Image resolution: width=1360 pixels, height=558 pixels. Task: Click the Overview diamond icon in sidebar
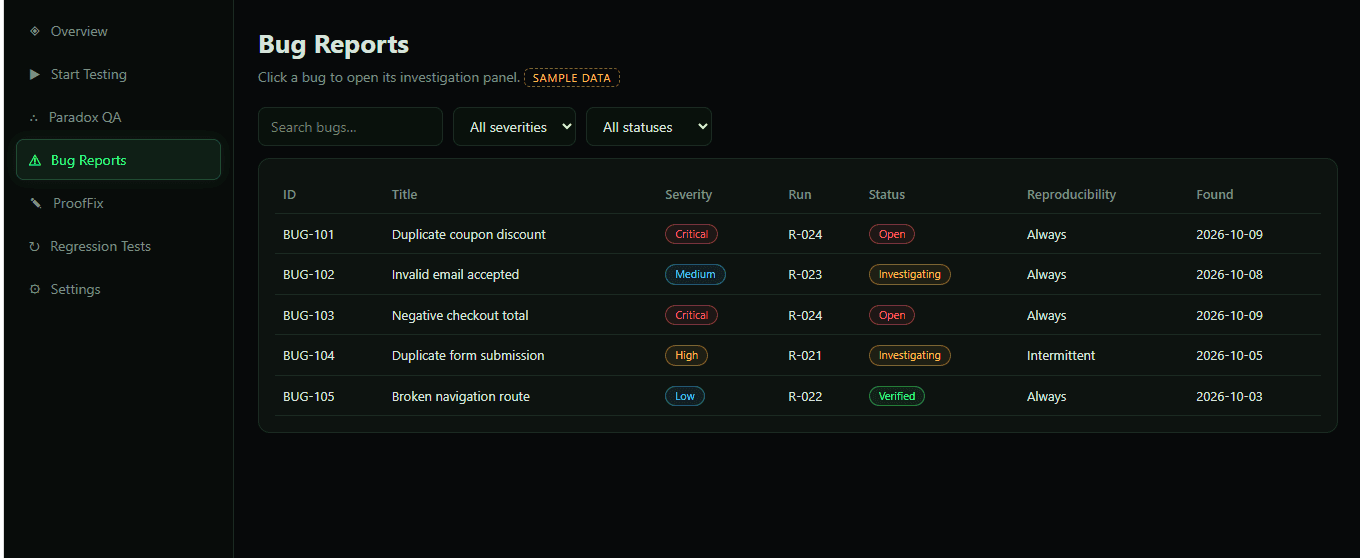coord(35,31)
